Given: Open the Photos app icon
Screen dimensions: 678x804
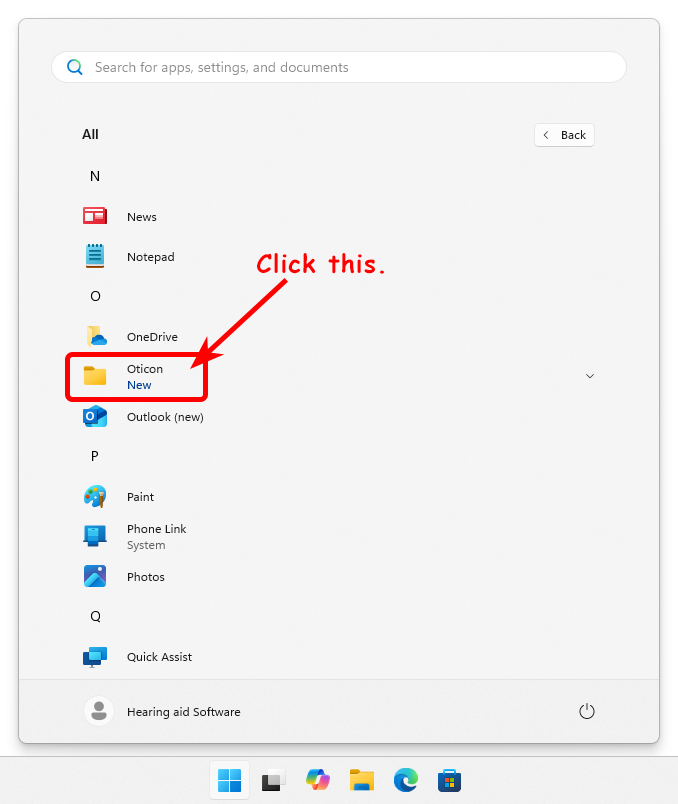Looking at the screenshot, I should [95, 576].
